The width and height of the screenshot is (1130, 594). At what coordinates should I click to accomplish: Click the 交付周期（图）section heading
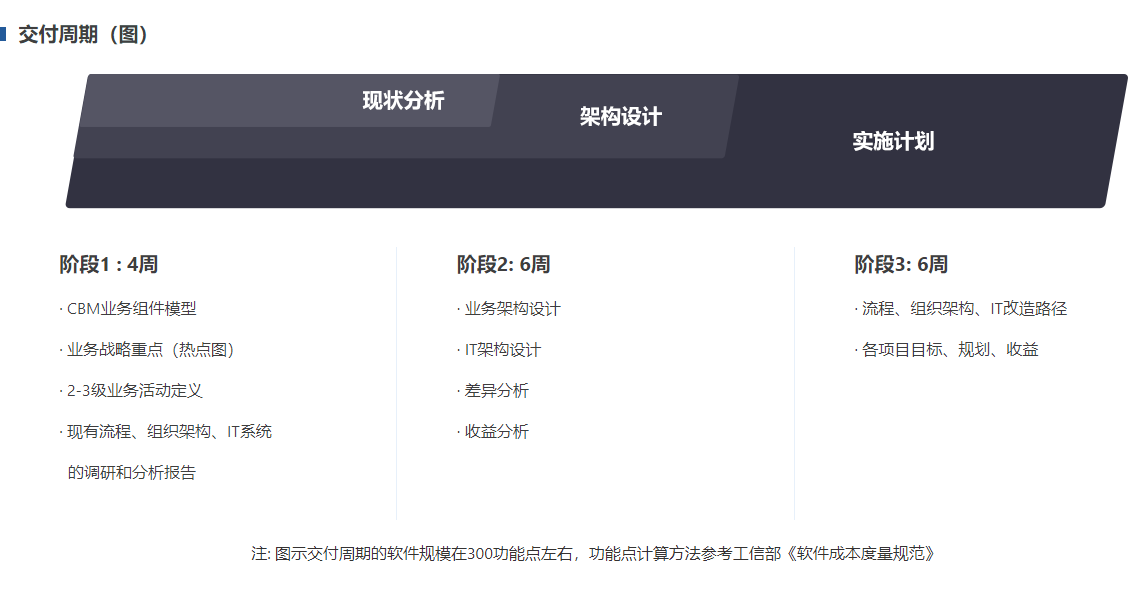(x=84, y=35)
